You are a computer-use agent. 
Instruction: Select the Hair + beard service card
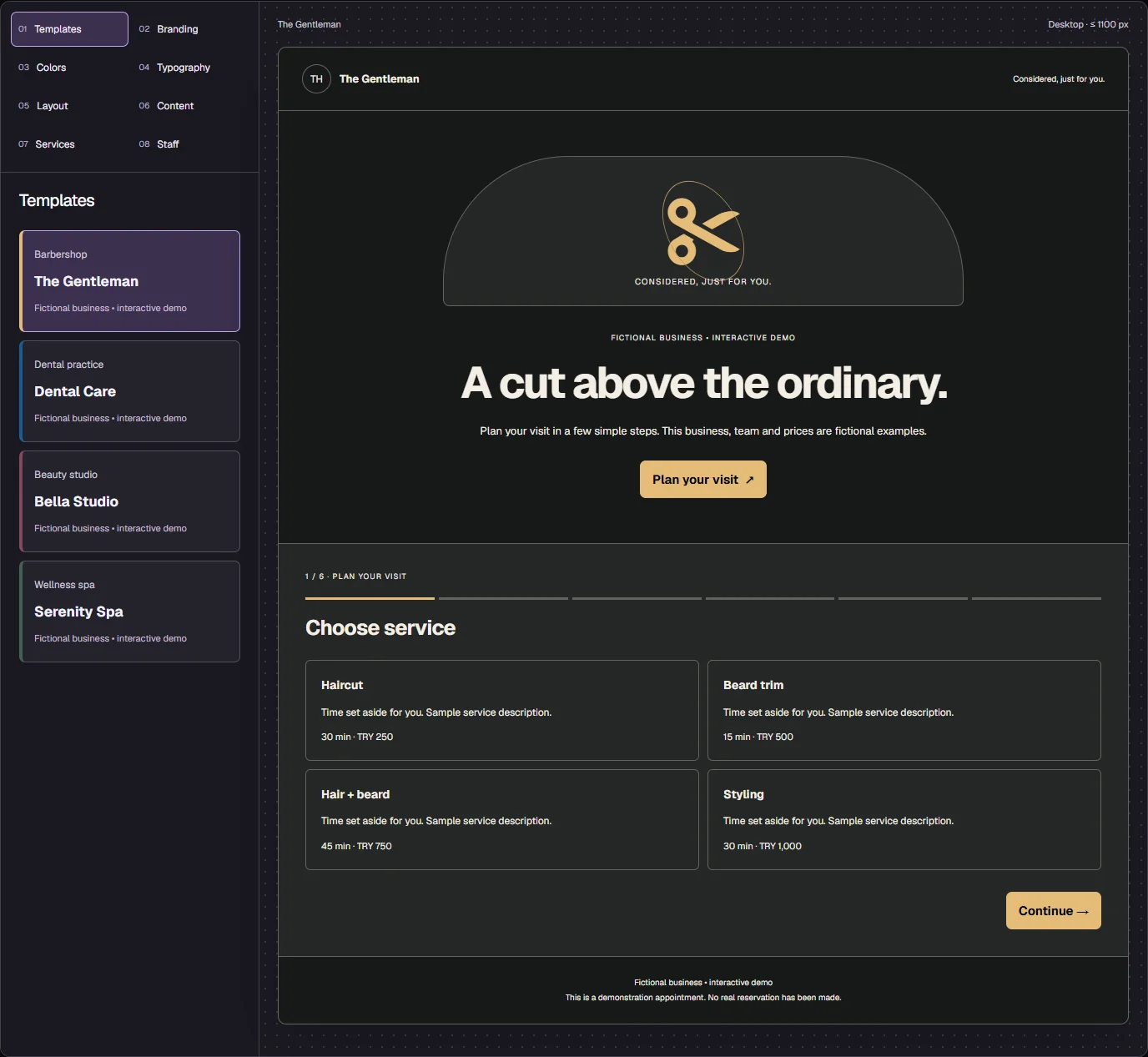click(x=502, y=819)
